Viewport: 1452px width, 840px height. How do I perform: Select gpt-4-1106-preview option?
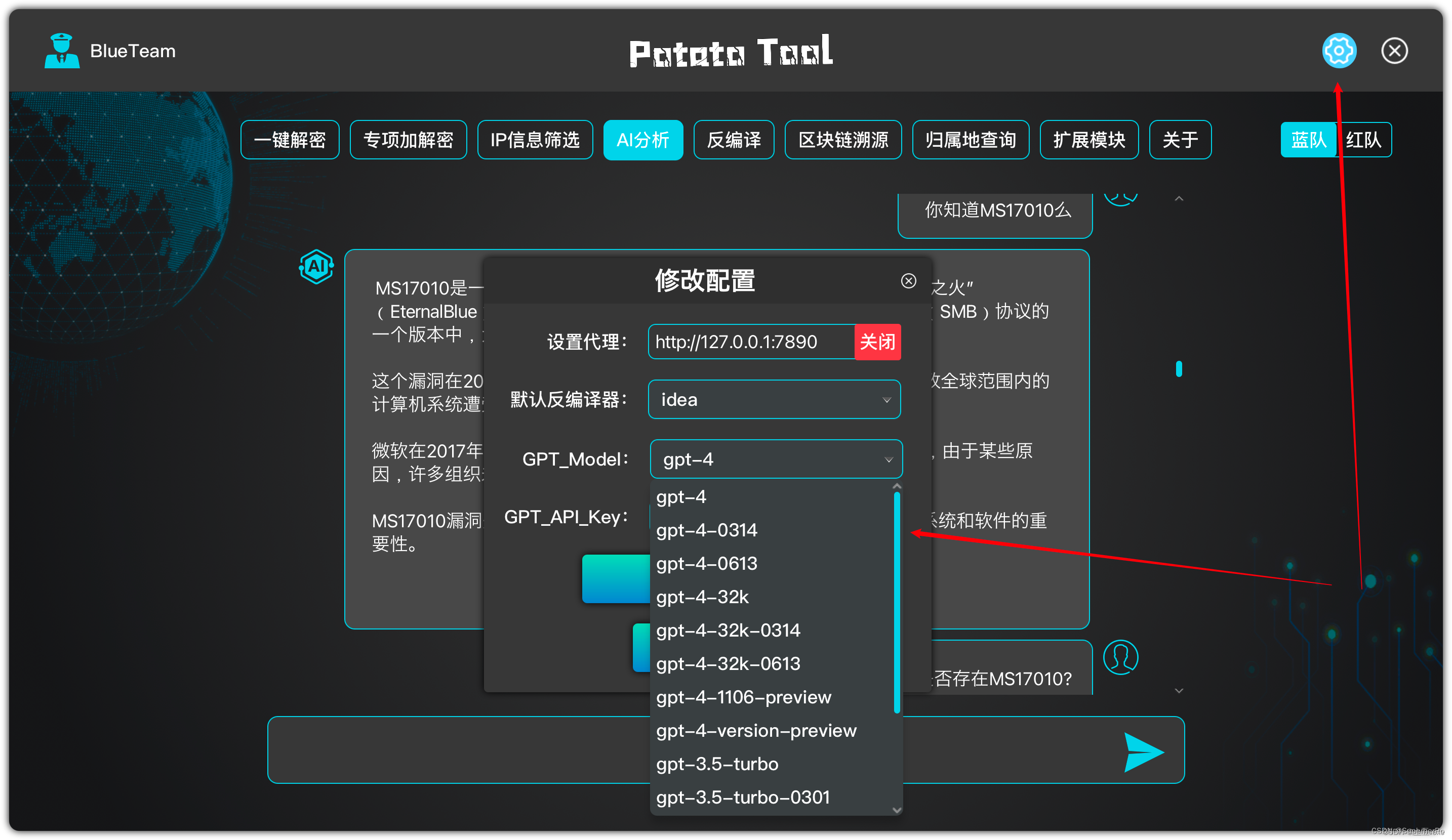click(x=743, y=697)
